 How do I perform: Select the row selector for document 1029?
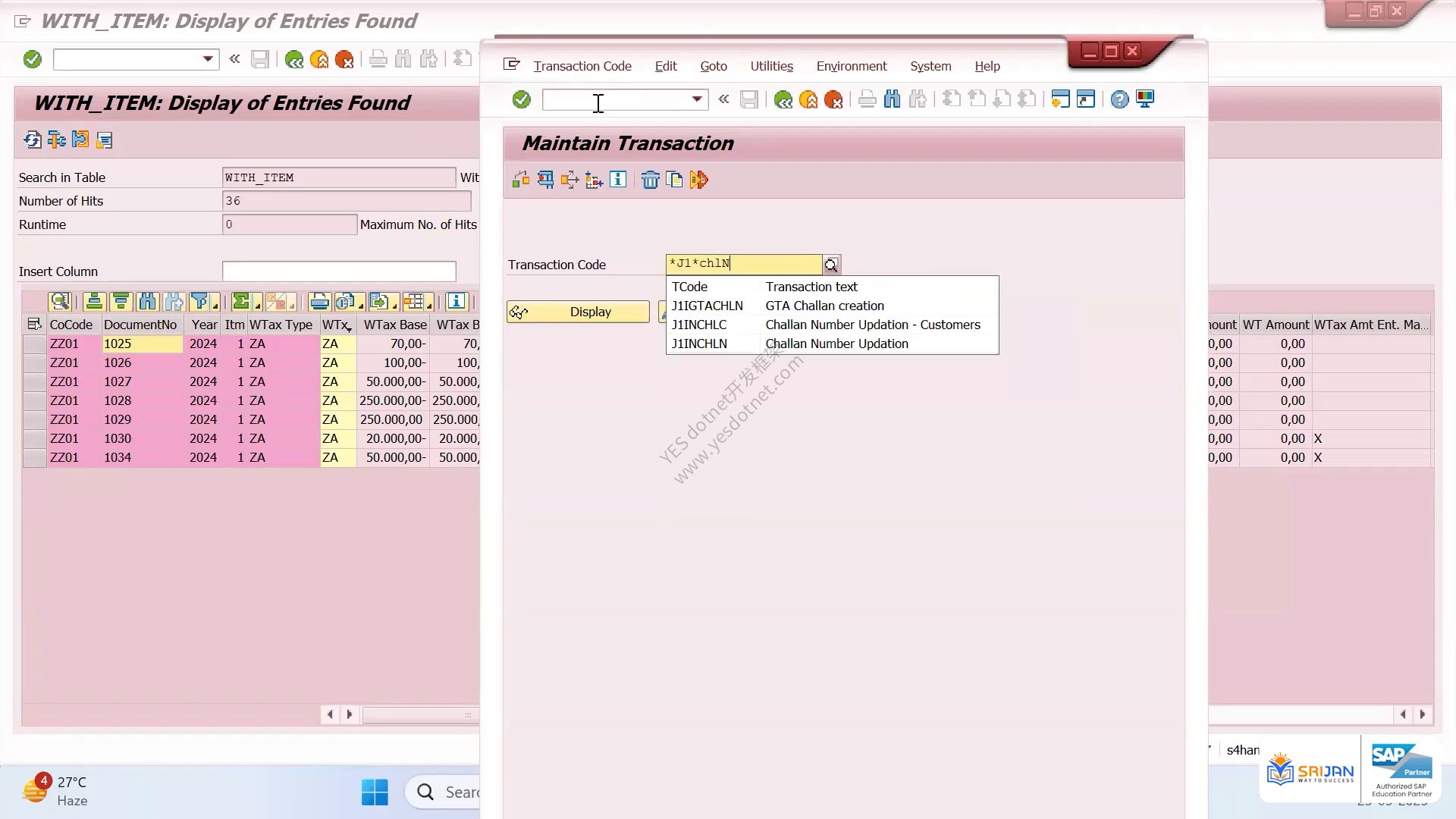(34, 419)
